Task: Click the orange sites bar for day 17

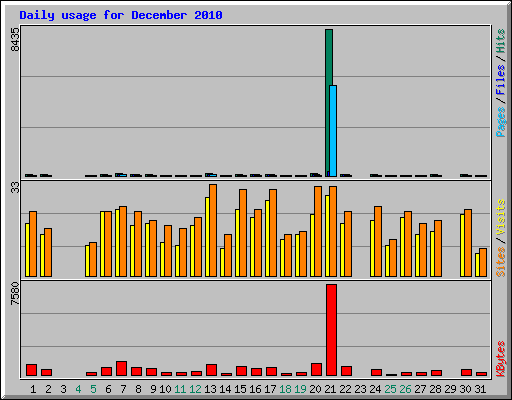Action: [273, 233]
